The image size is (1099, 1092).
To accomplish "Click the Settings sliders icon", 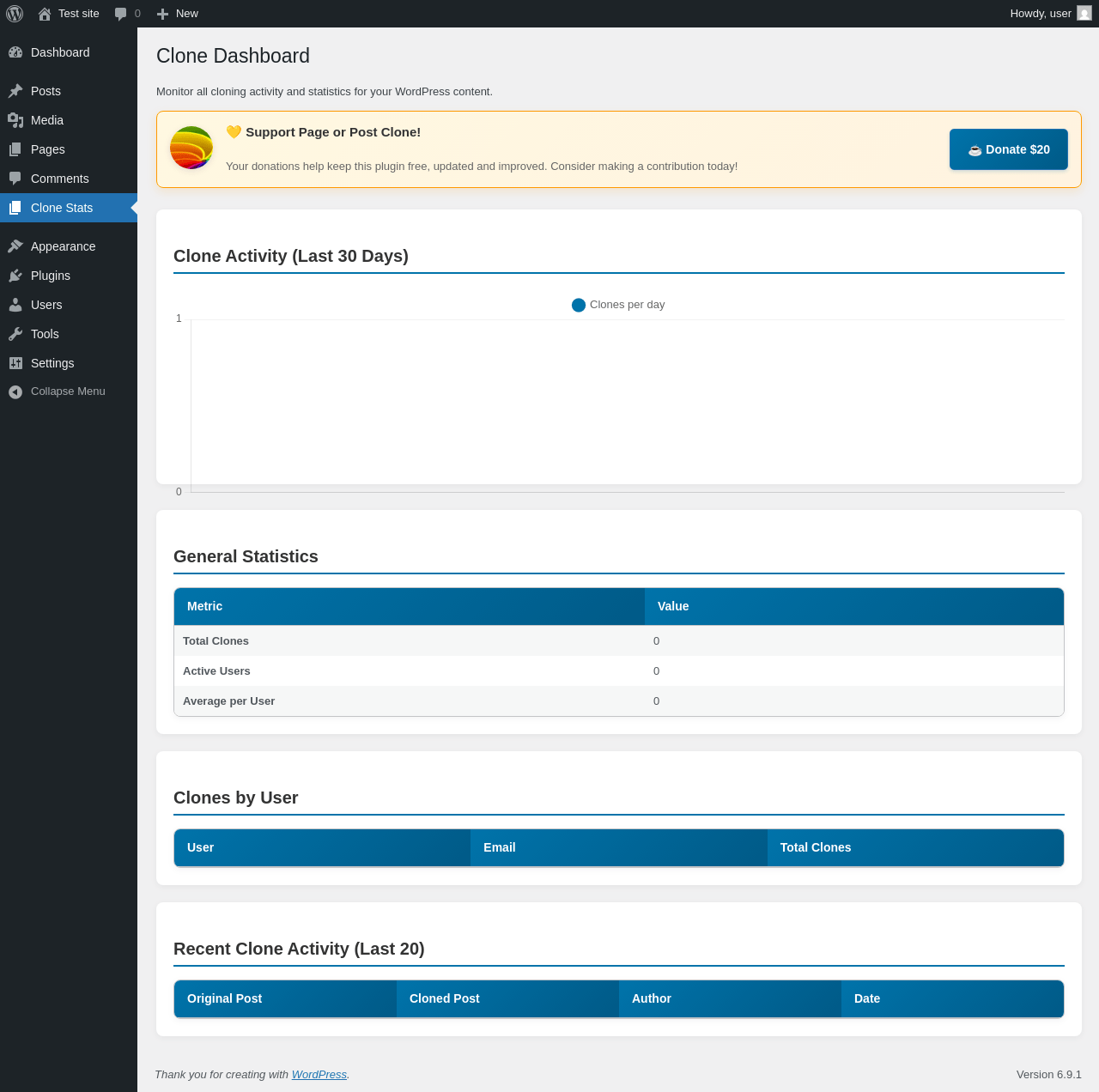I will [x=15, y=363].
